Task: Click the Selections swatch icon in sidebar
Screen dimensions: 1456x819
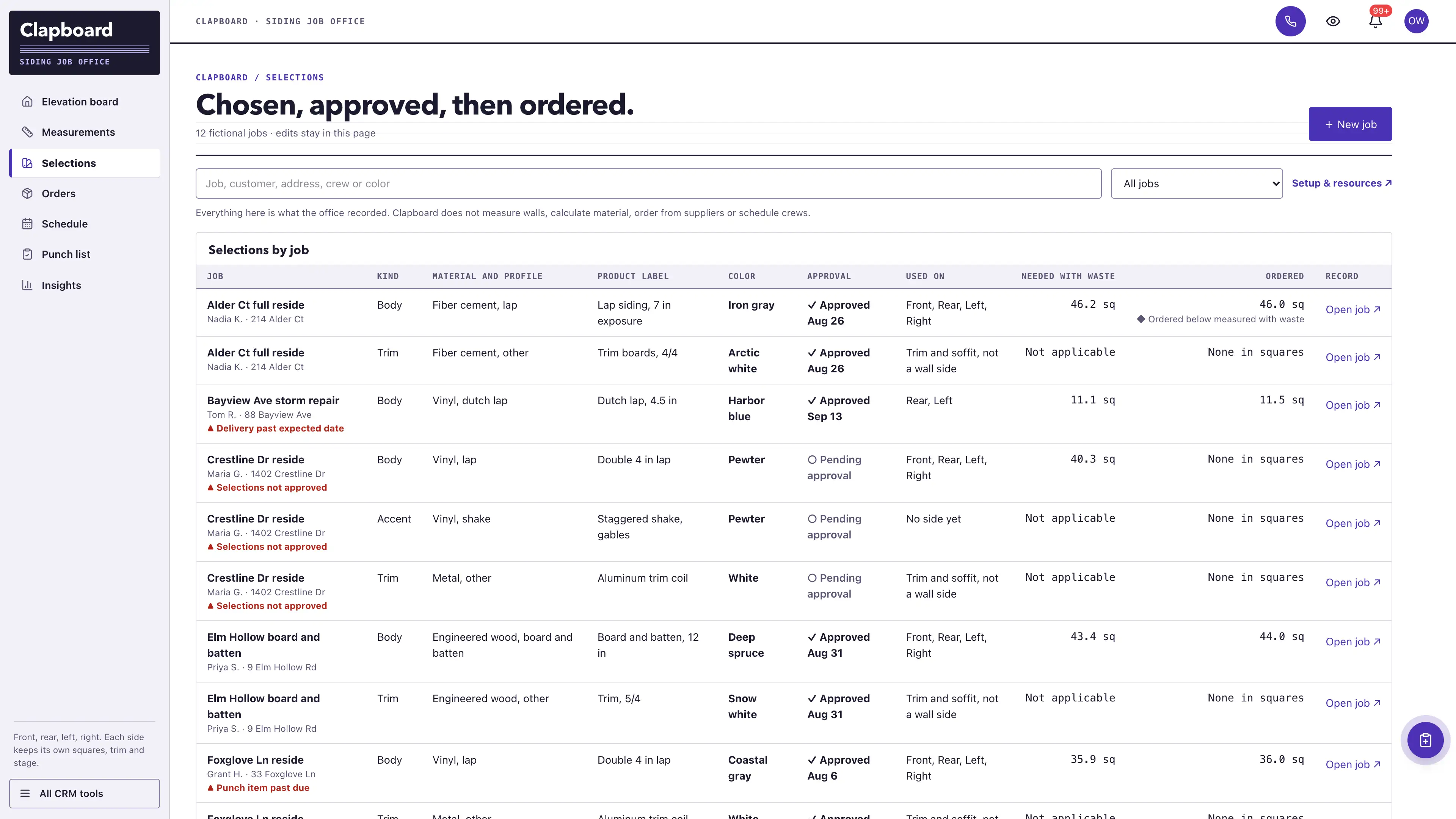Action: coord(27,163)
